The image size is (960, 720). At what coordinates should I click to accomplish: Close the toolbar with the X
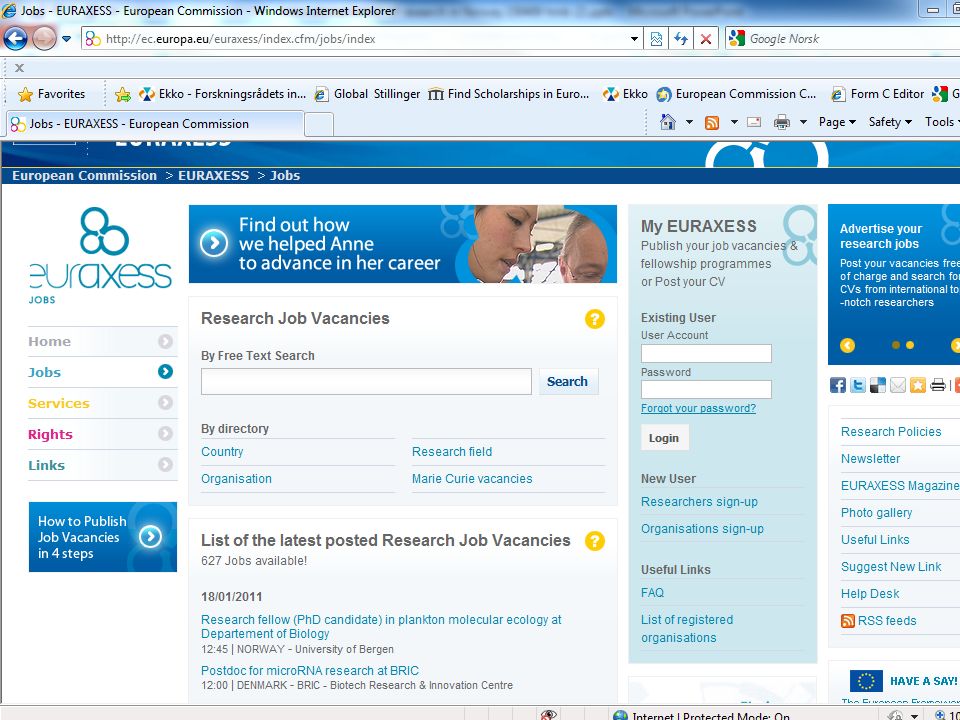click(x=20, y=67)
